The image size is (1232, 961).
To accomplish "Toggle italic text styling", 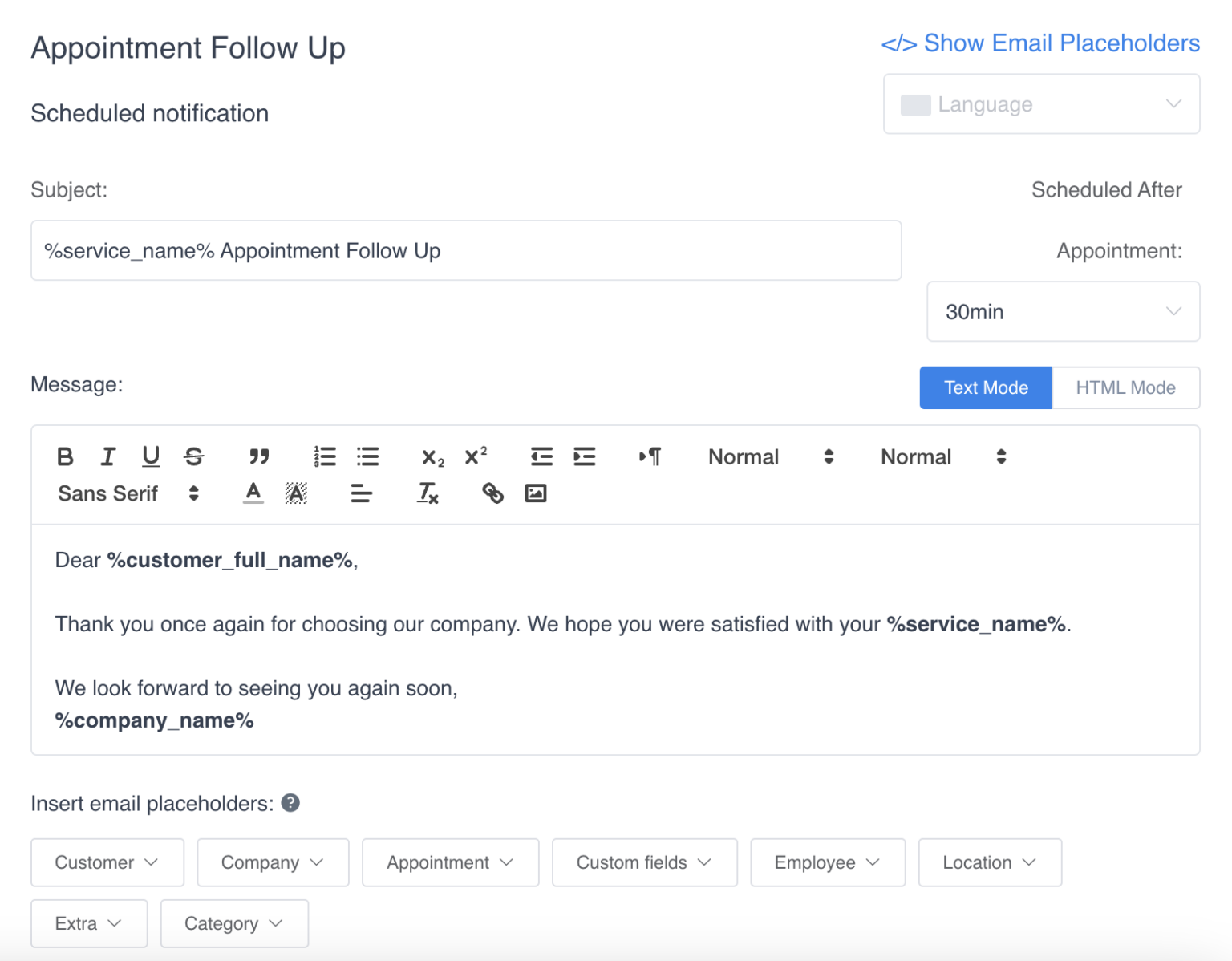I will (108, 456).
